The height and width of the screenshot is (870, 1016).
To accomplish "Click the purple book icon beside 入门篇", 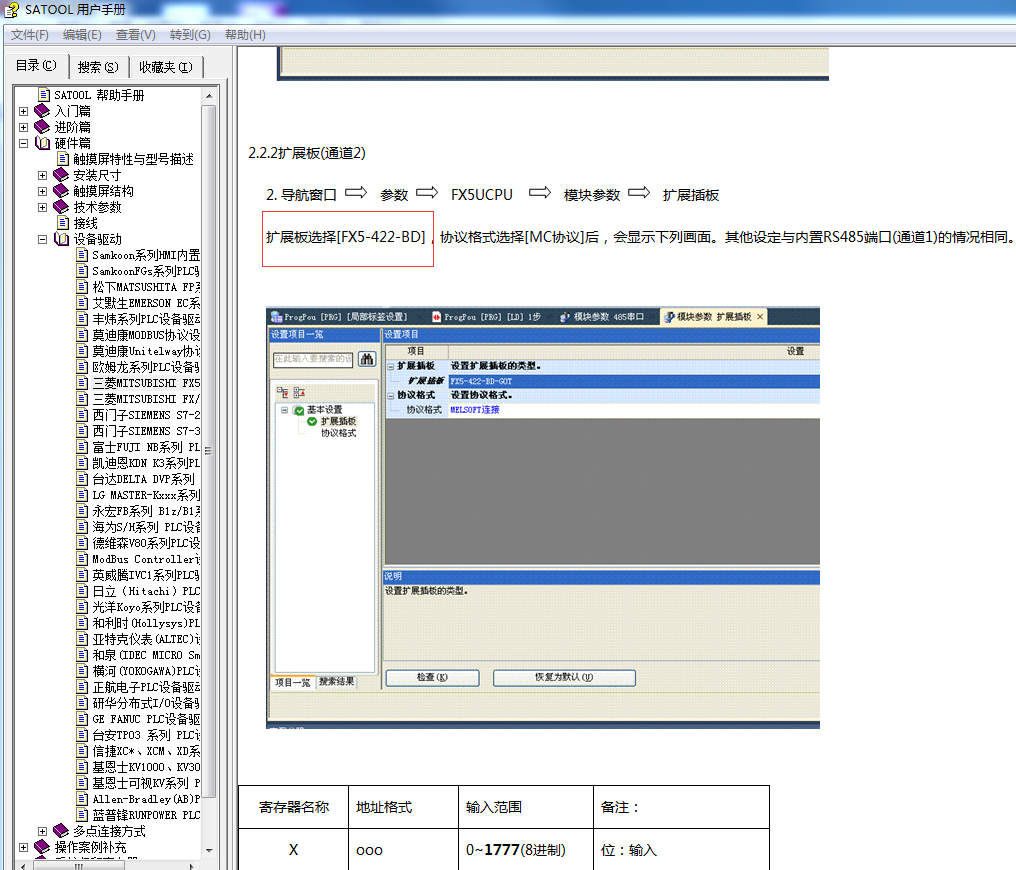I will click(42, 111).
